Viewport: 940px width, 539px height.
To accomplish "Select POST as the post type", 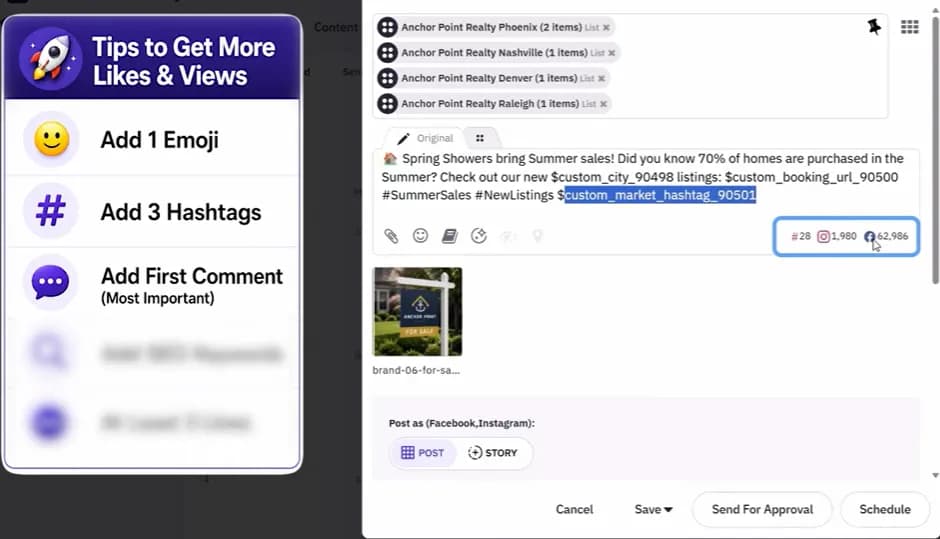I will pos(423,453).
